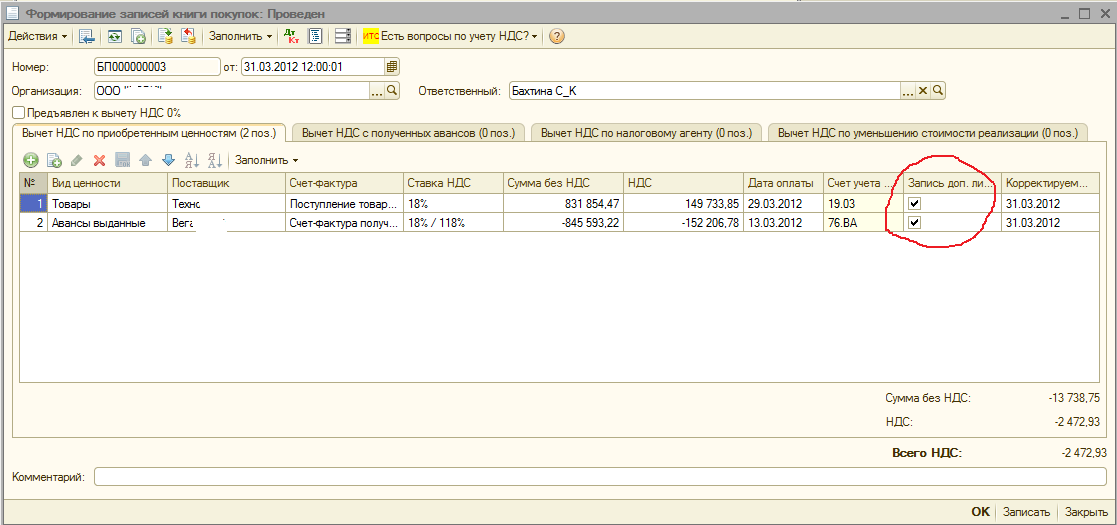Sort ascending with А-Я icon
This screenshot has width=1117, height=525.
(191, 160)
